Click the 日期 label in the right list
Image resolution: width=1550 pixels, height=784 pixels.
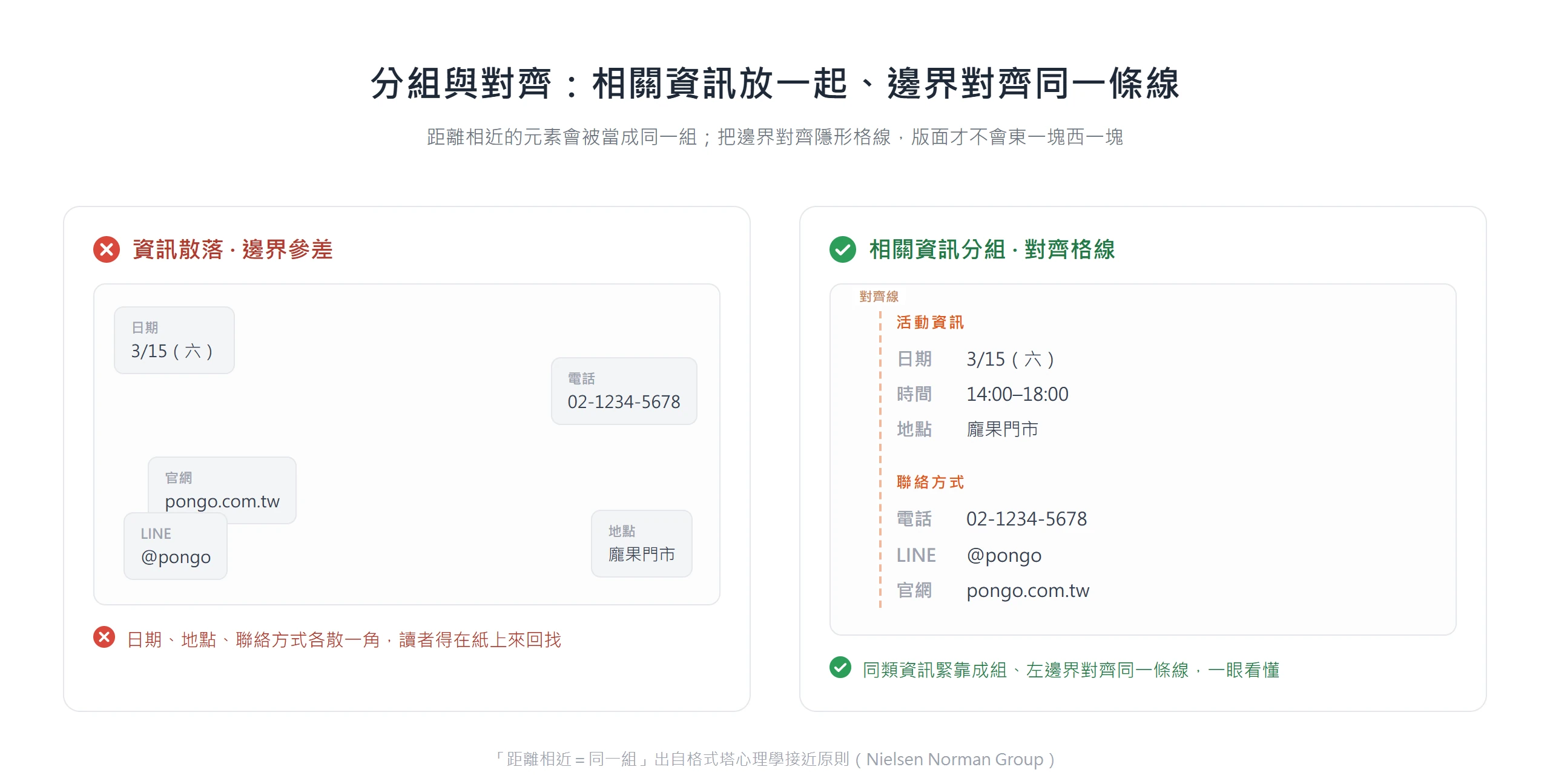click(914, 359)
